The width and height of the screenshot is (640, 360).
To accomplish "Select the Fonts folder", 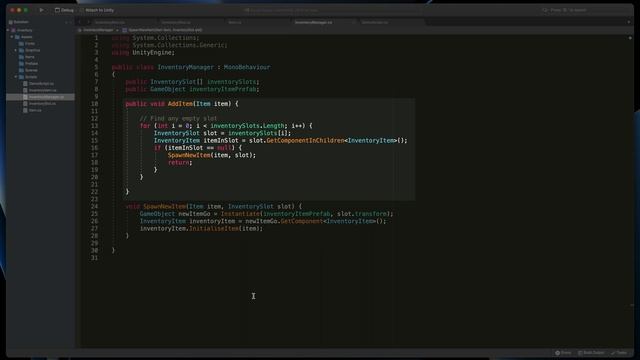I will 30,44.
